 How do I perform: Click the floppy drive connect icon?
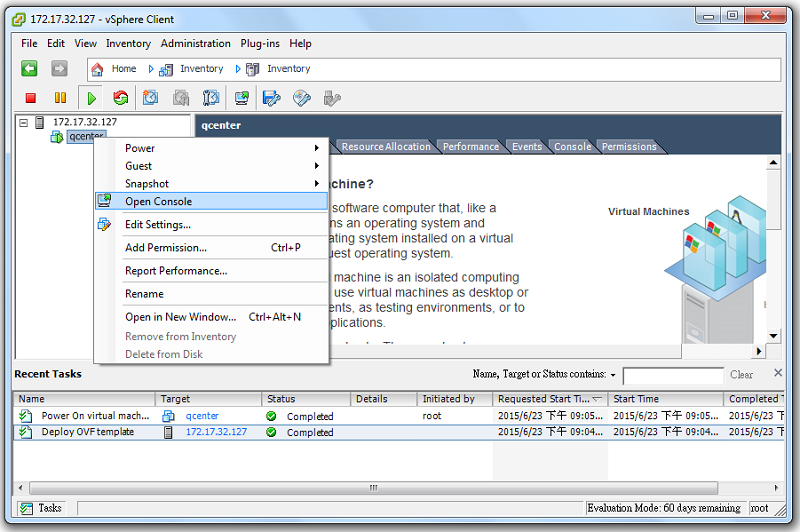click(271, 98)
